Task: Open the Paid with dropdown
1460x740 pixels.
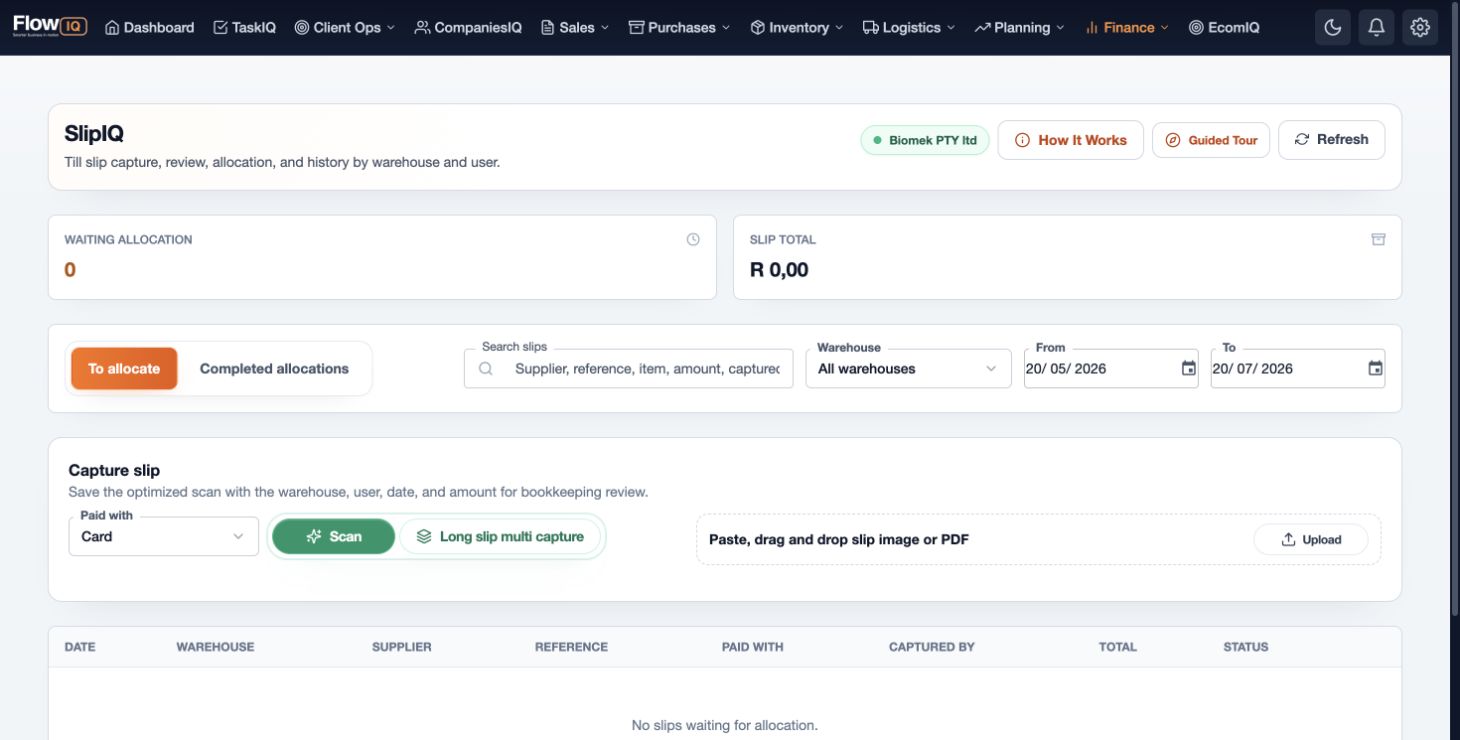Action: tap(164, 536)
